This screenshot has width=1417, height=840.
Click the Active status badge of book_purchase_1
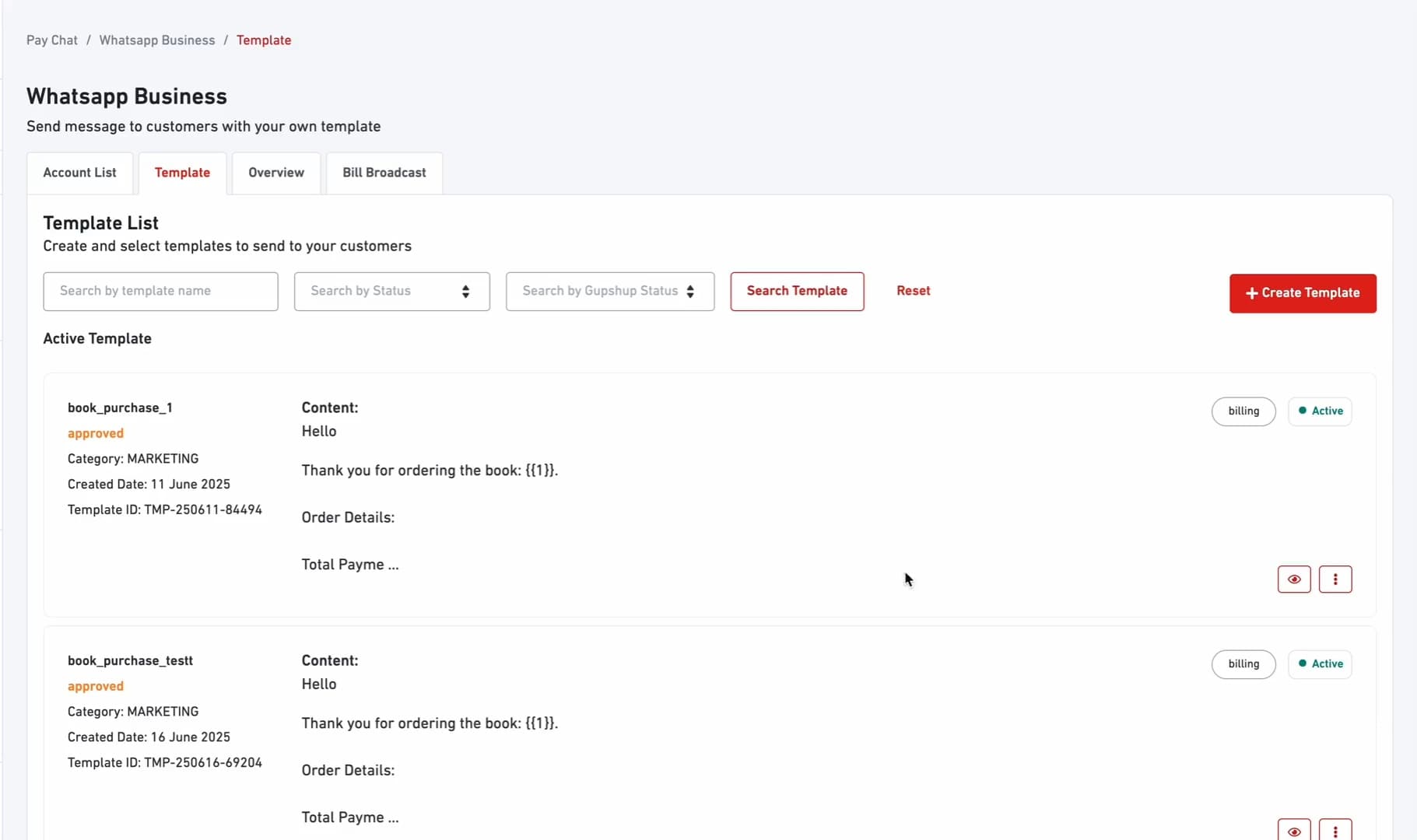tap(1321, 411)
